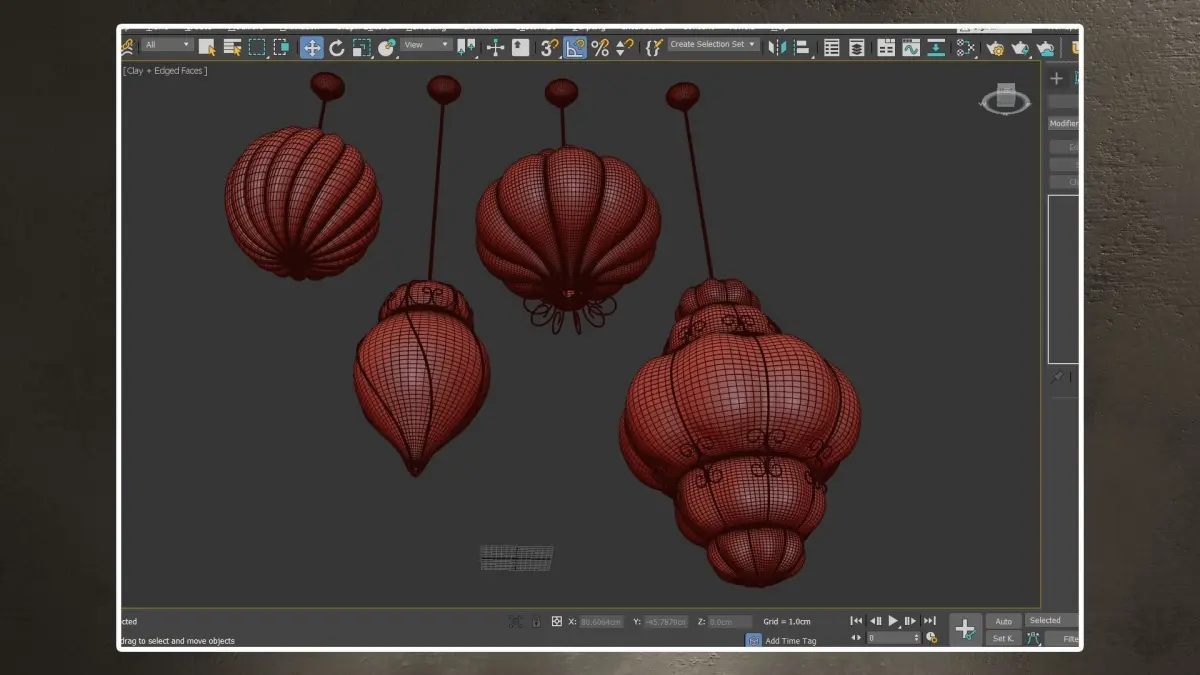The height and width of the screenshot is (675, 1200).
Task: Step to the previous frame
Action: (875, 621)
